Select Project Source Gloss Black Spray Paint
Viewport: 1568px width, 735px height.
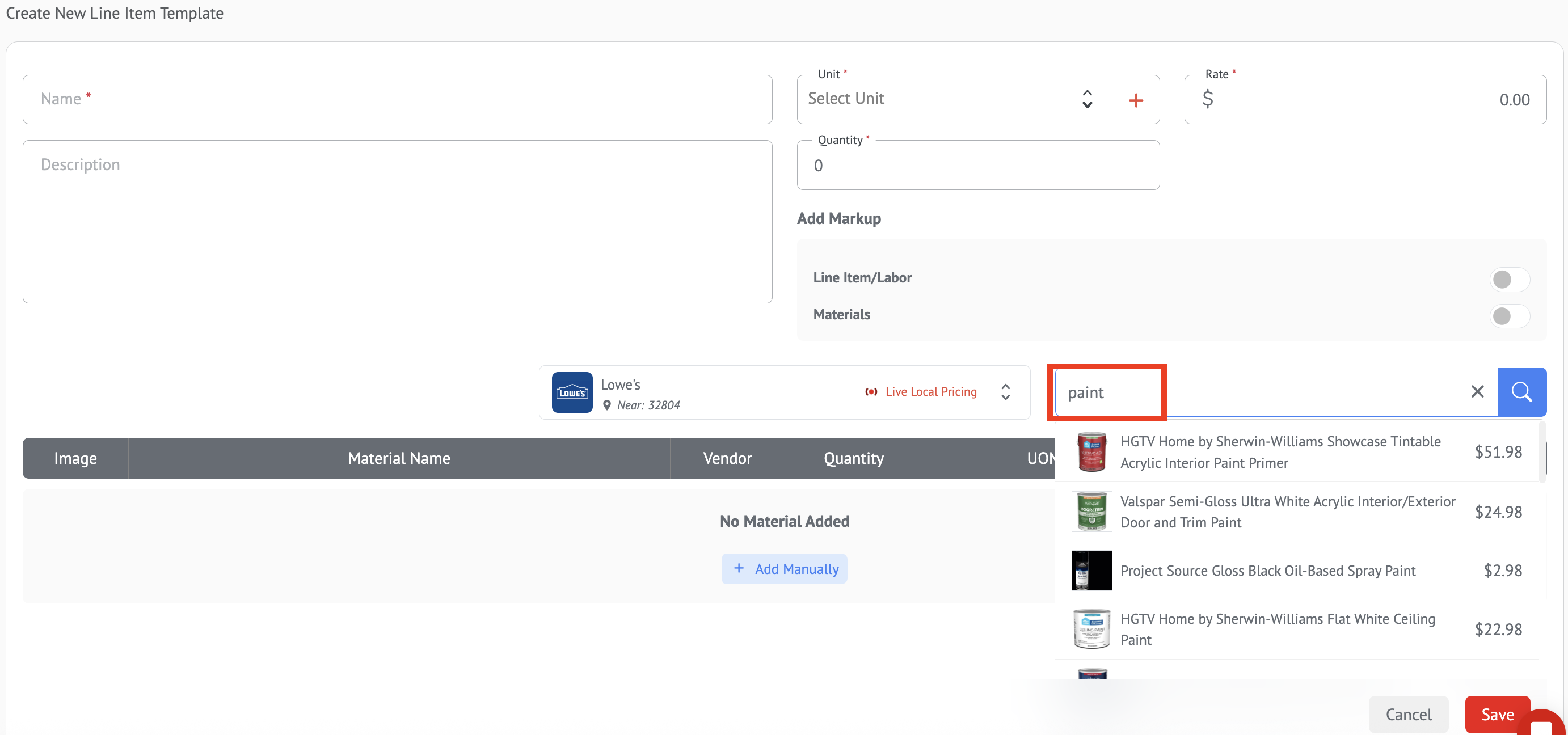(x=1267, y=570)
